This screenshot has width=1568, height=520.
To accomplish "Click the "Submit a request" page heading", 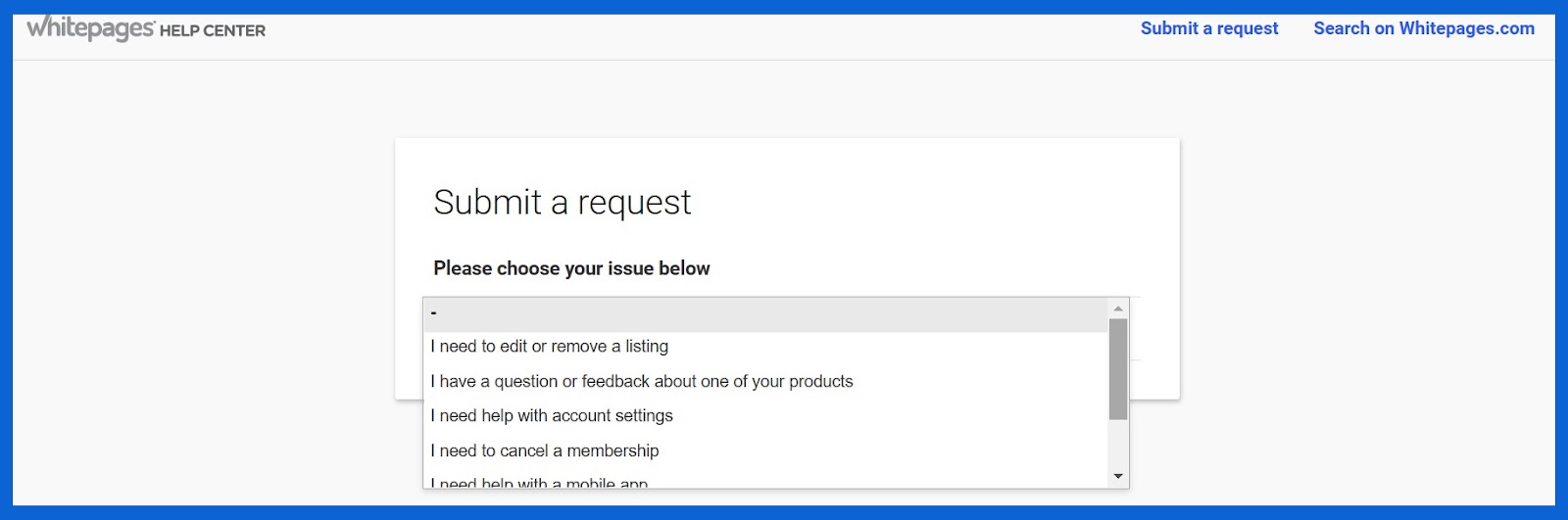I will 562,203.
